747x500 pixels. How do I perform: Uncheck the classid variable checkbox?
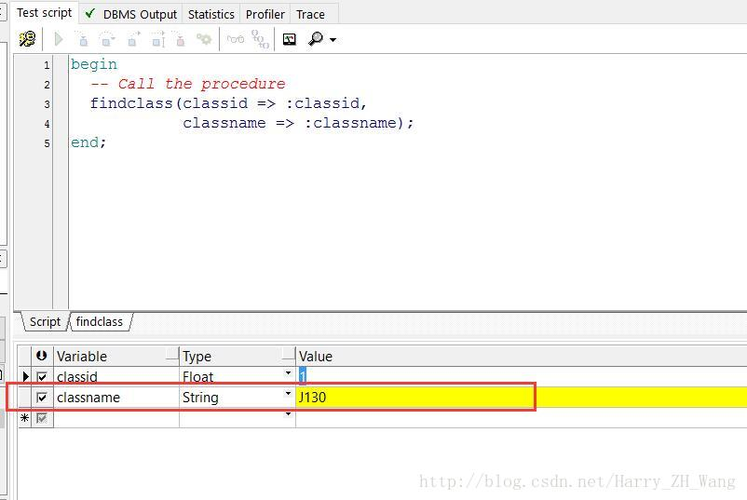pos(42,377)
